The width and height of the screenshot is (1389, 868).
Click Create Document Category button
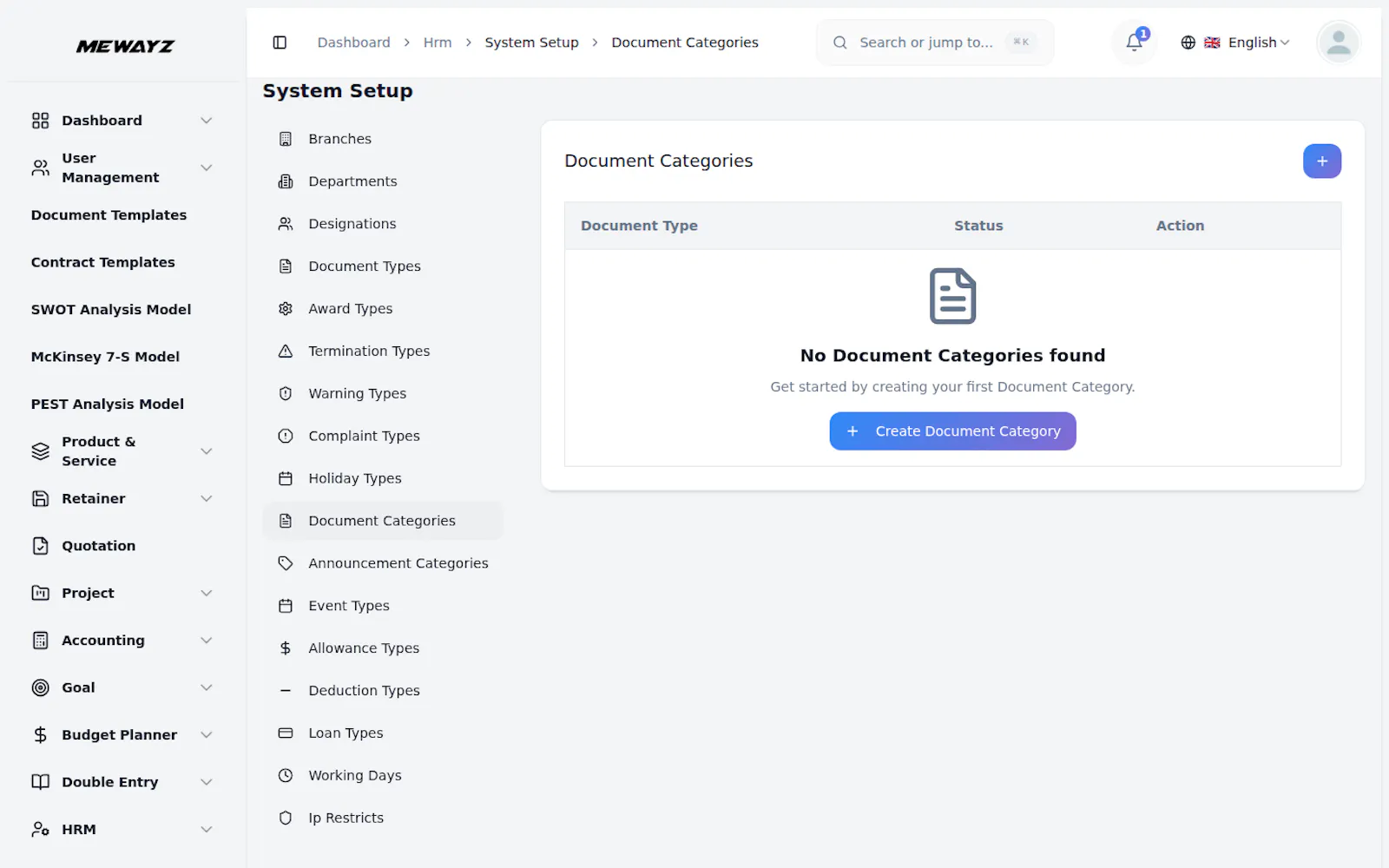click(952, 431)
